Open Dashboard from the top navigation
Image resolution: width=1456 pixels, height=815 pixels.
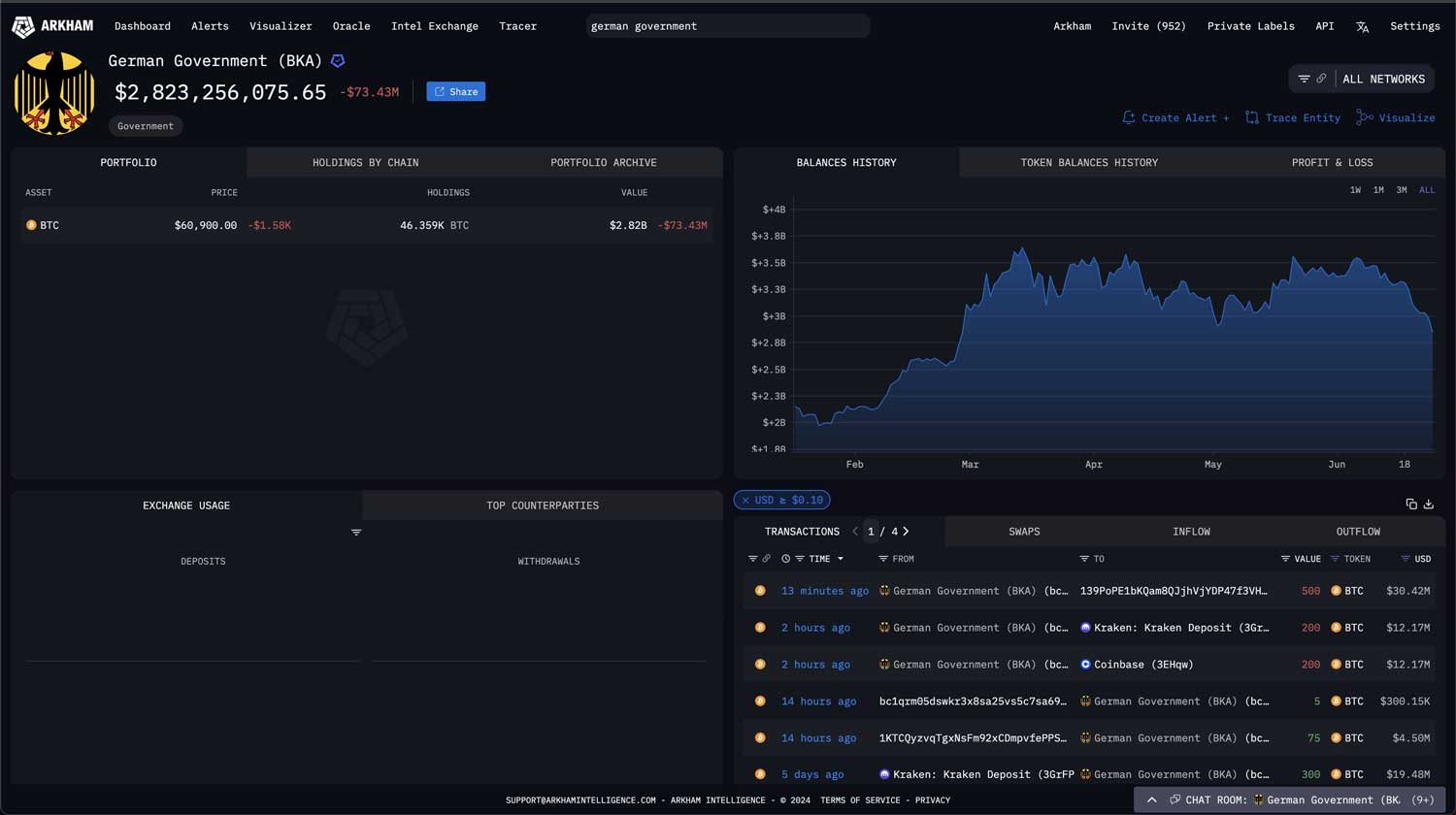click(143, 26)
